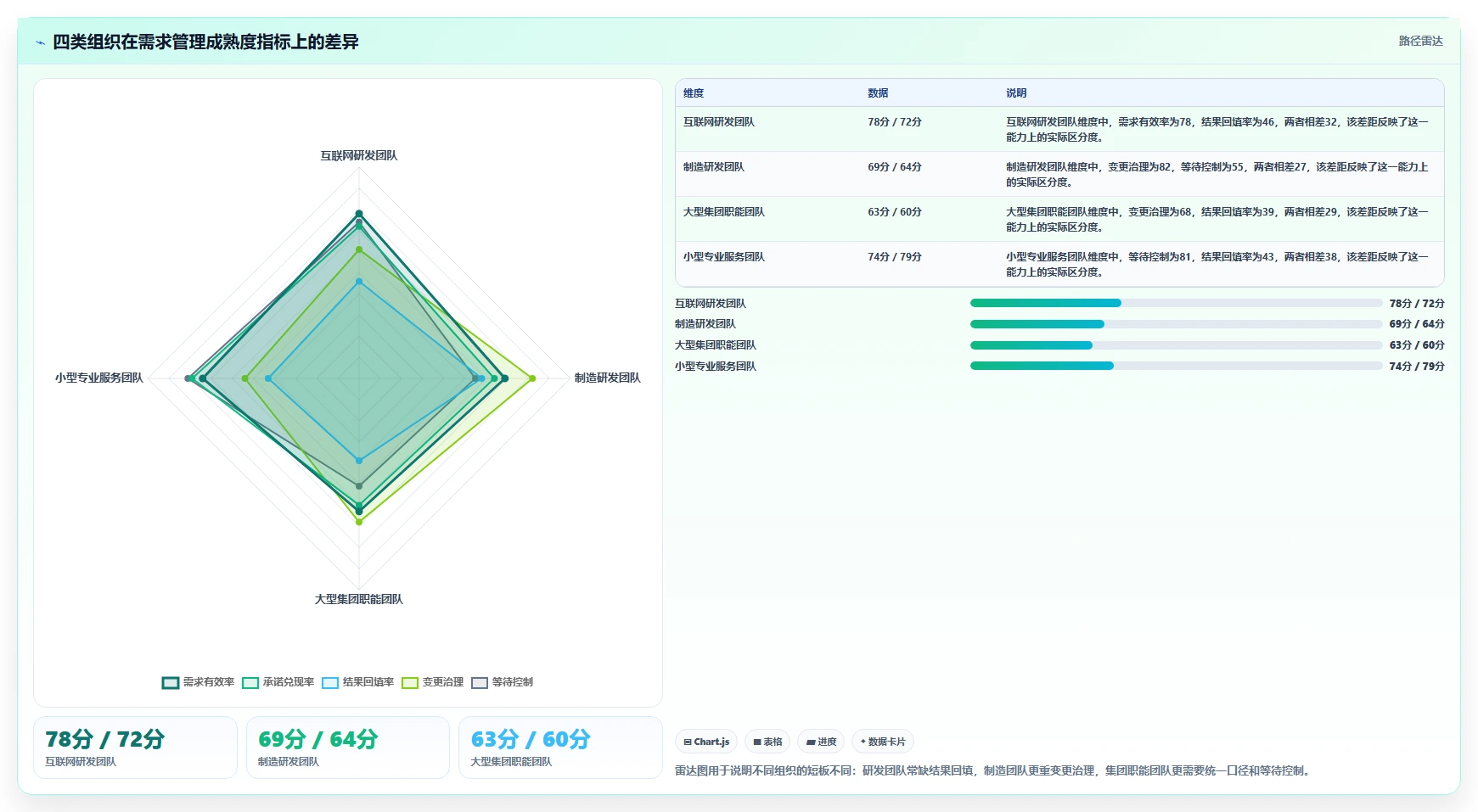Image resolution: width=1478 pixels, height=812 pixels.
Task: Click the 小型专业服务团队 progress bar
Action: click(x=1177, y=366)
